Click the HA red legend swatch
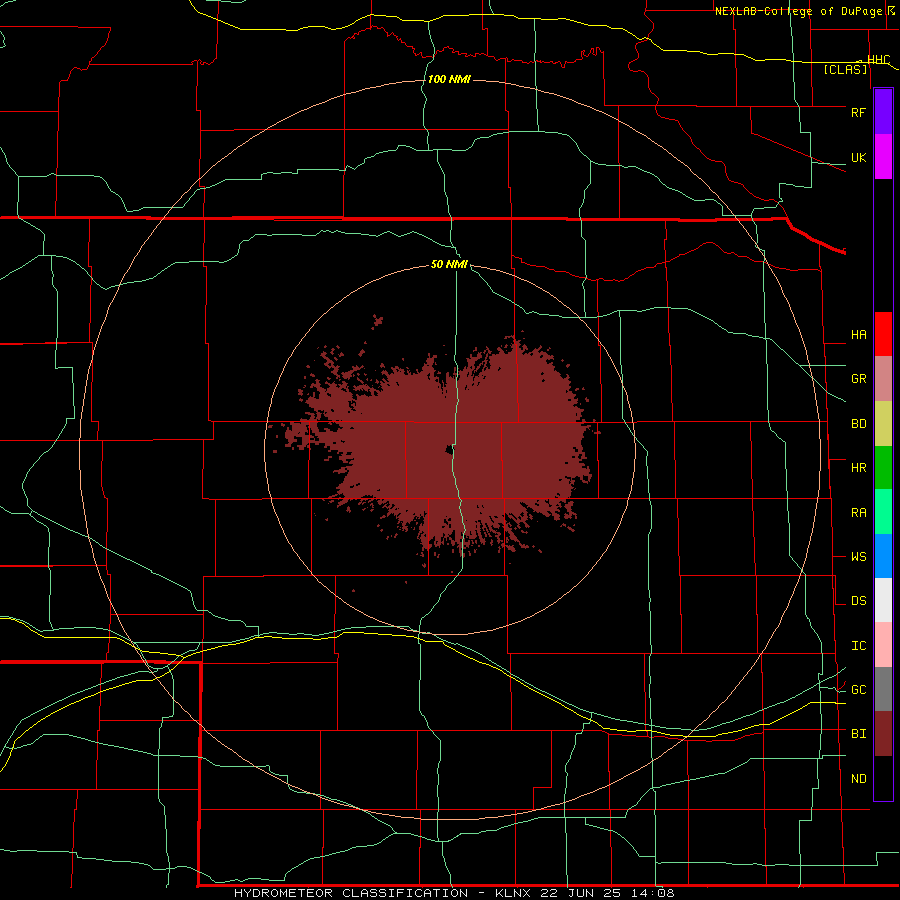900x900 pixels. 883,334
